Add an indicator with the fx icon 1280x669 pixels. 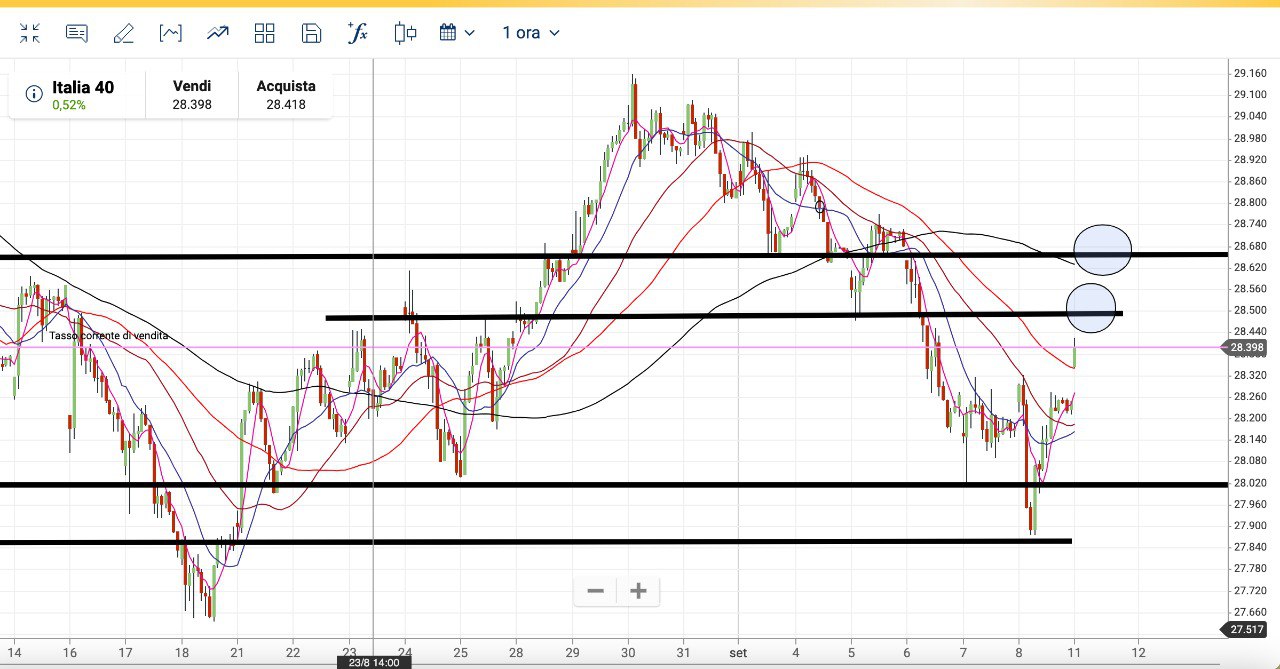(x=357, y=33)
